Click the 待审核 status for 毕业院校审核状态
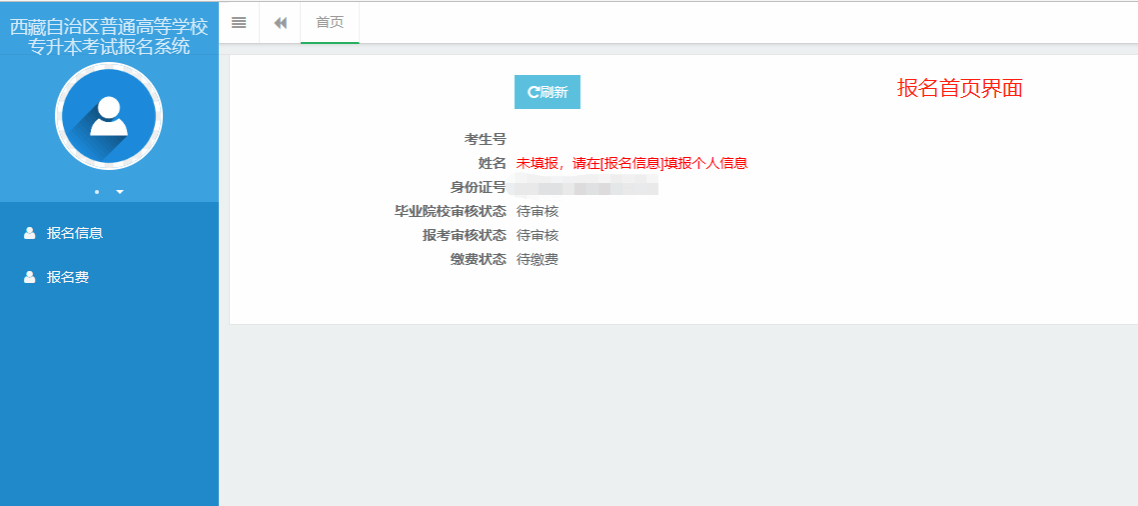The height and width of the screenshot is (506, 1138). pos(537,211)
